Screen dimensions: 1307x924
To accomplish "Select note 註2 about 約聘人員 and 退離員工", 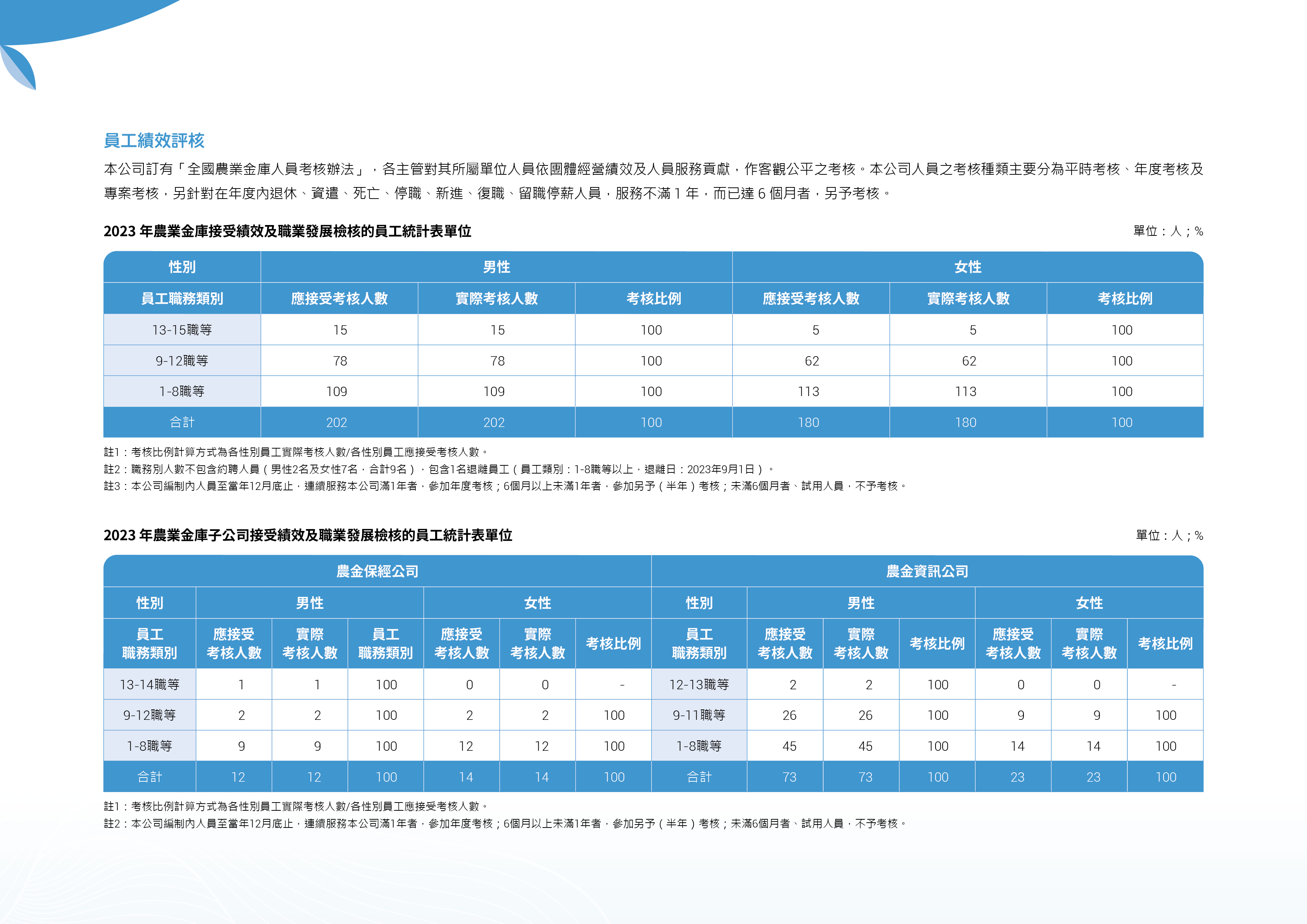I will pos(439,469).
